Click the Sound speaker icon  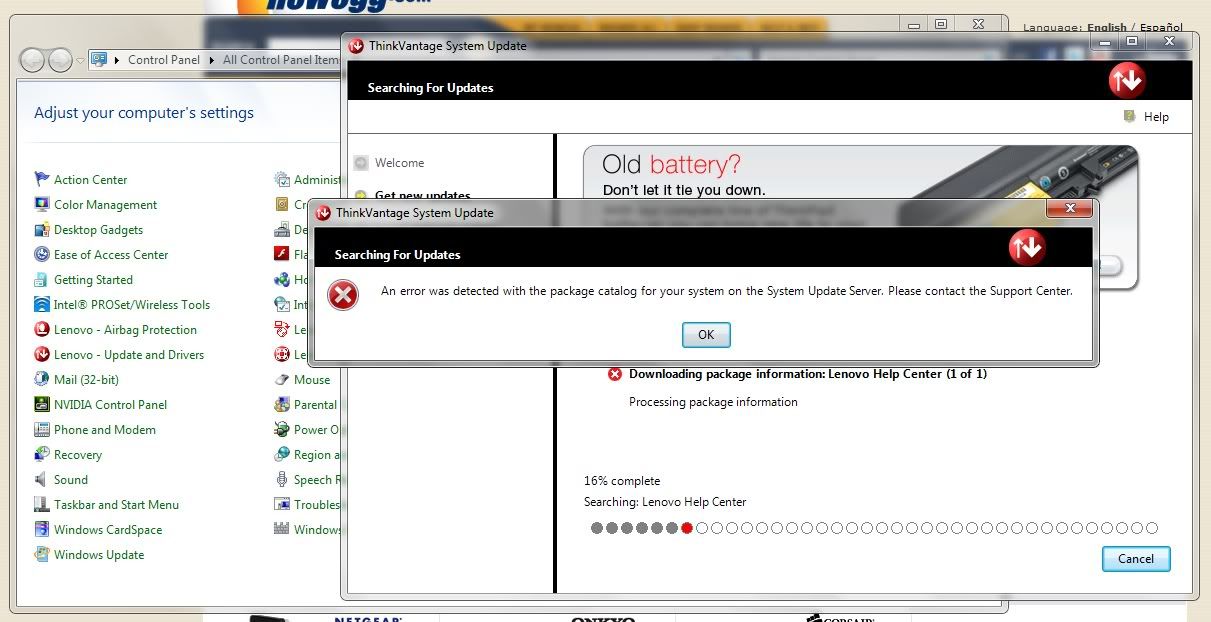point(41,480)
